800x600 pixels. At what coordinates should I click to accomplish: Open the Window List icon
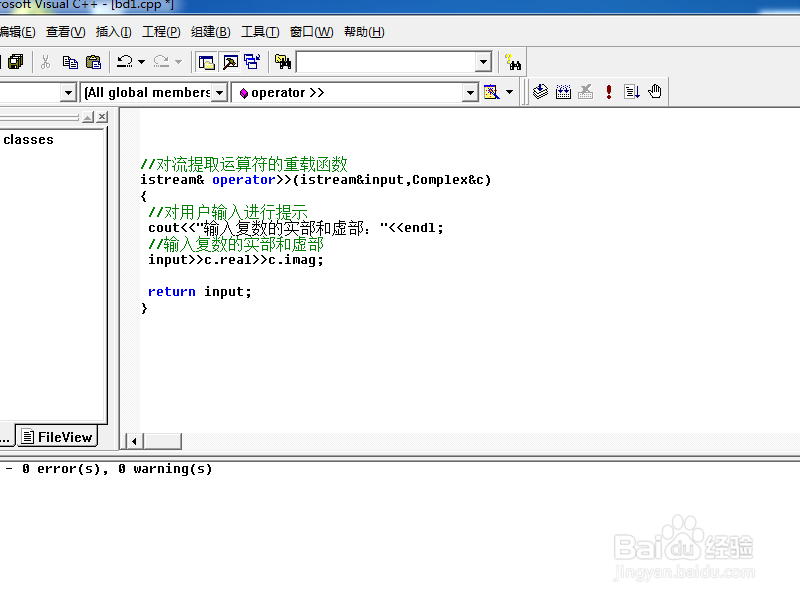[x=253, y=62]
